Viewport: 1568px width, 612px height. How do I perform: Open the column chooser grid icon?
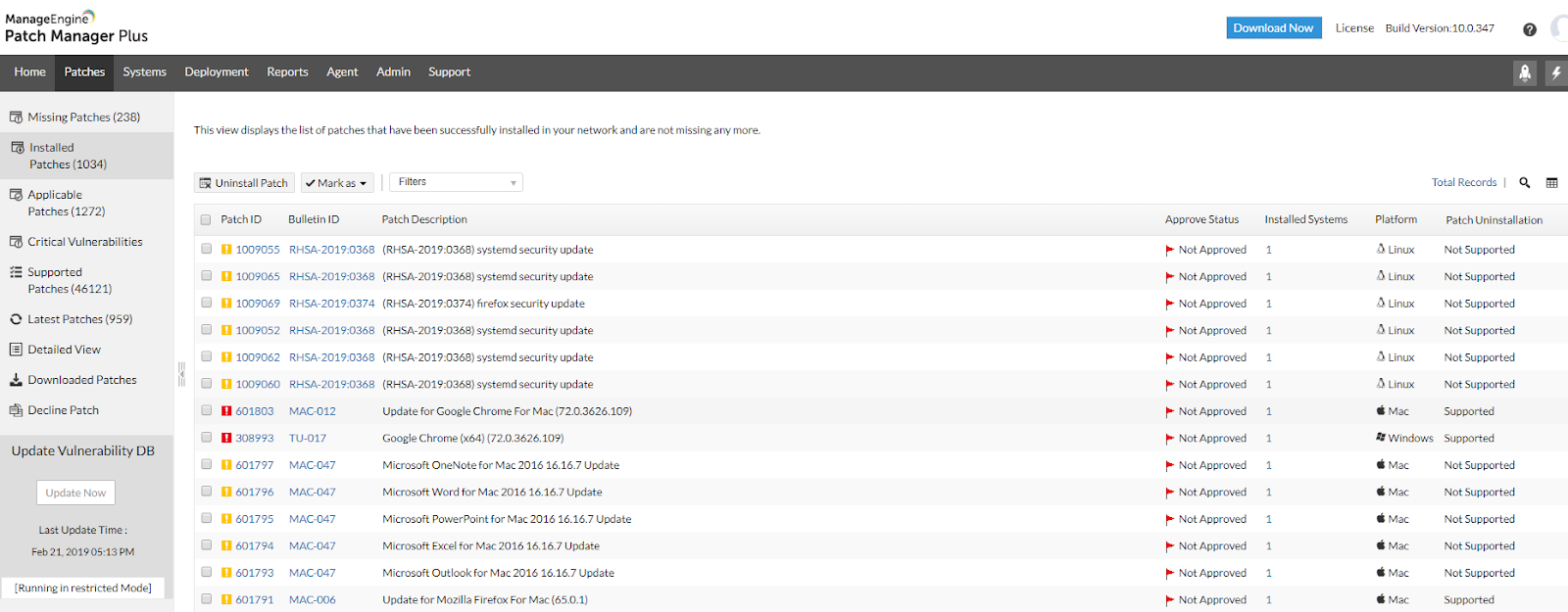click(x=1552, y=182)
